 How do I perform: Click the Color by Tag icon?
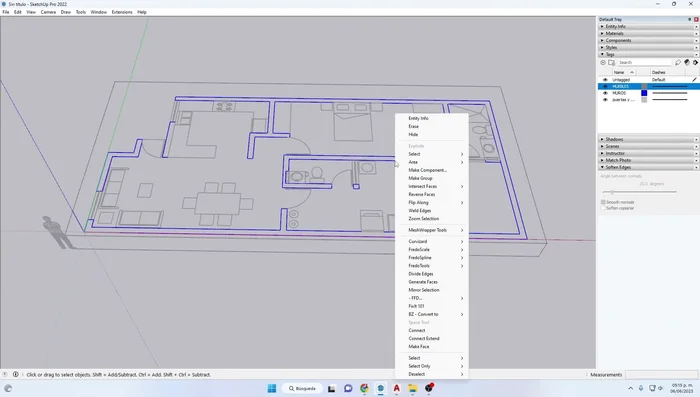[687, 63]
